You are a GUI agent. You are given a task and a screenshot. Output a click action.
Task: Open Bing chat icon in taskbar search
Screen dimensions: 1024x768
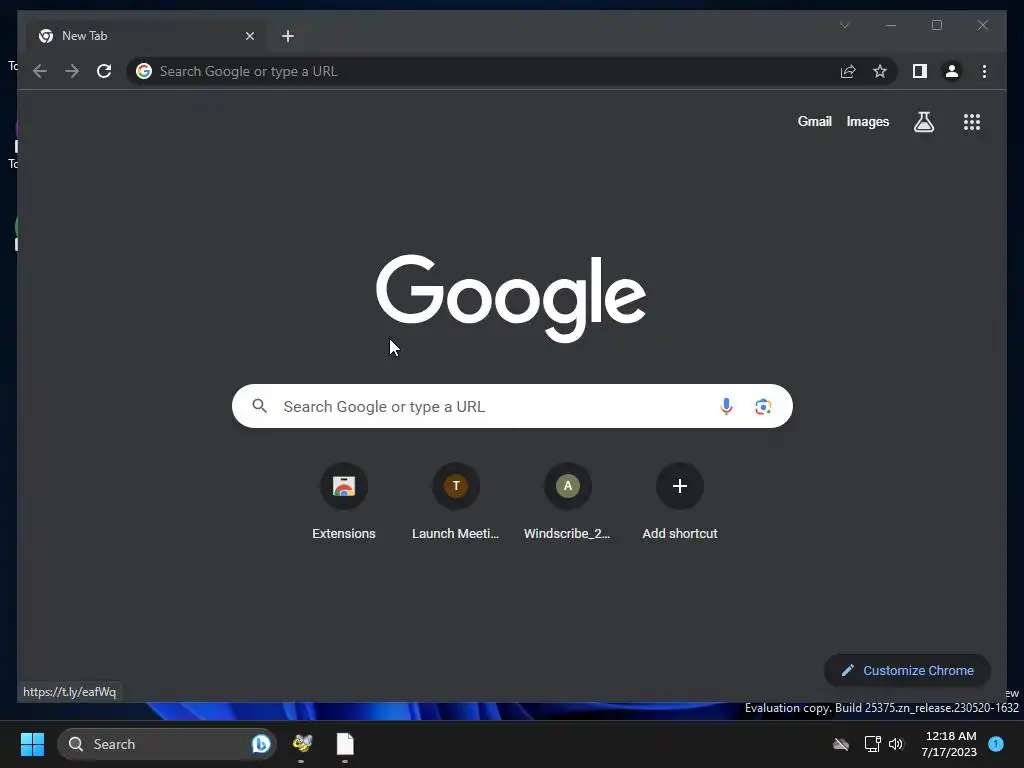[261, 744]
